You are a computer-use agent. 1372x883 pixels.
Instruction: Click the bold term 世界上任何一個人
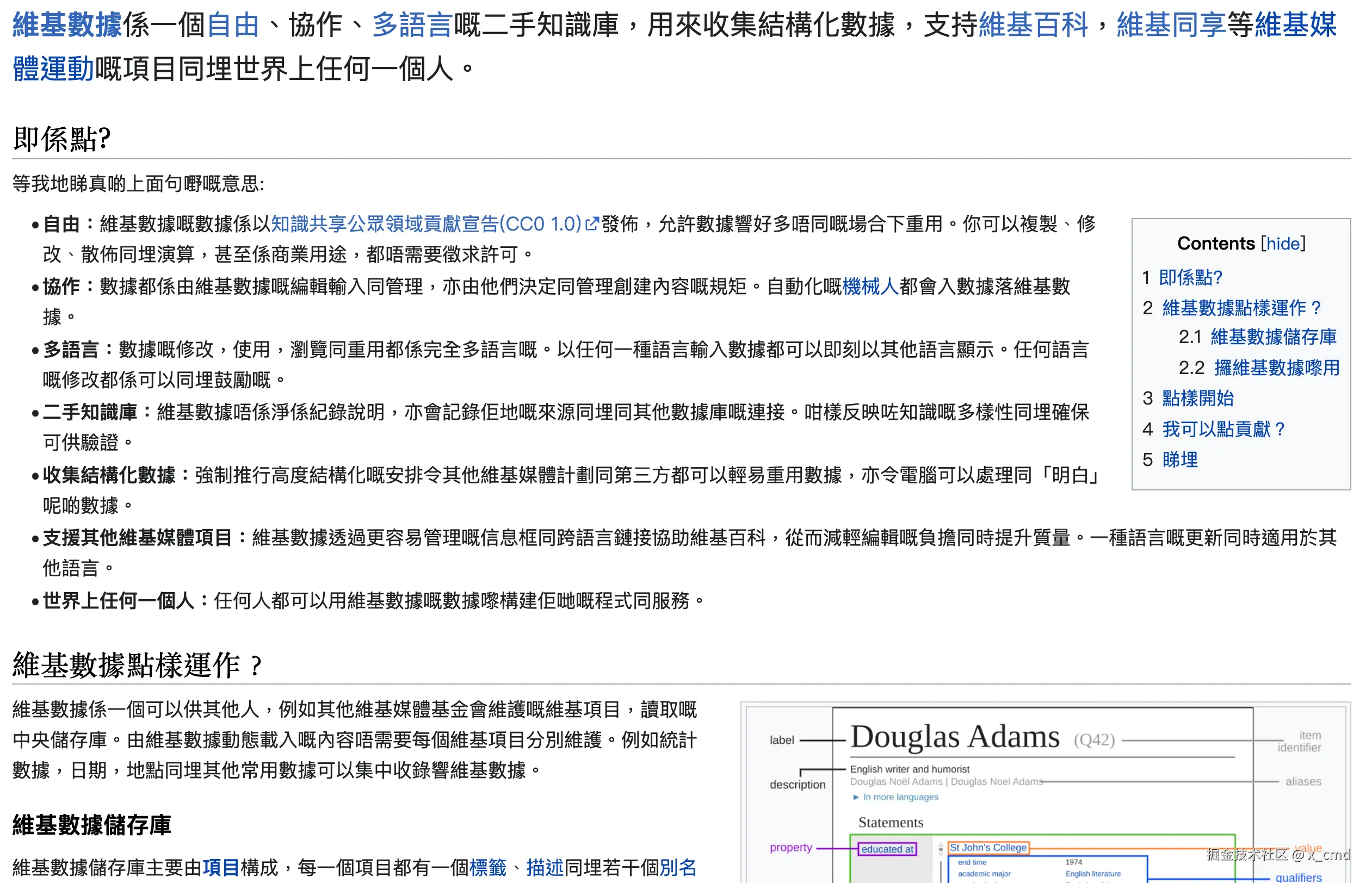coord(119,600)
